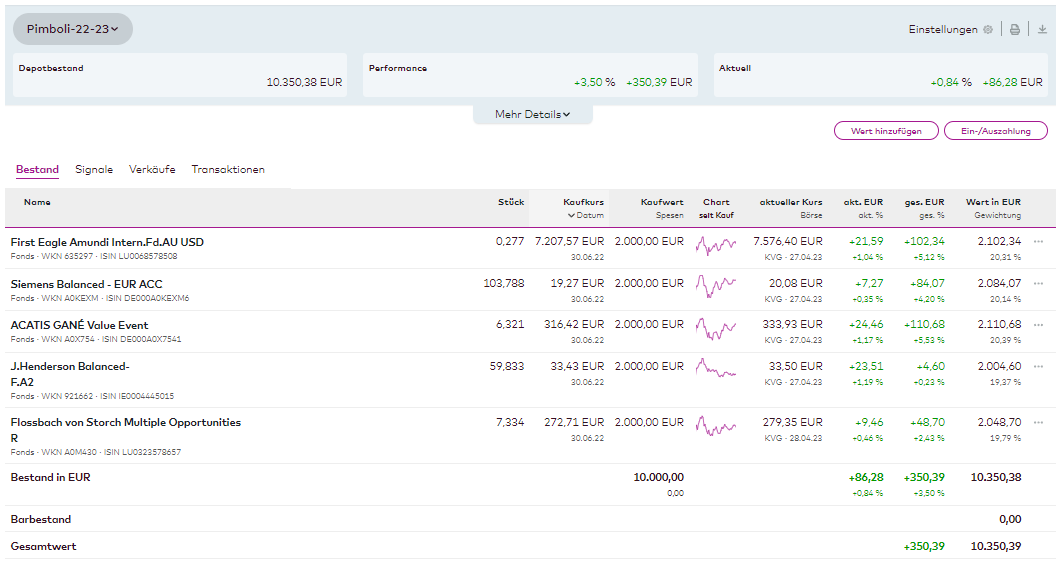This screenshot has height=586, width=1060.
Task: Click the print icon at top right
Action: coord(1014,30)
